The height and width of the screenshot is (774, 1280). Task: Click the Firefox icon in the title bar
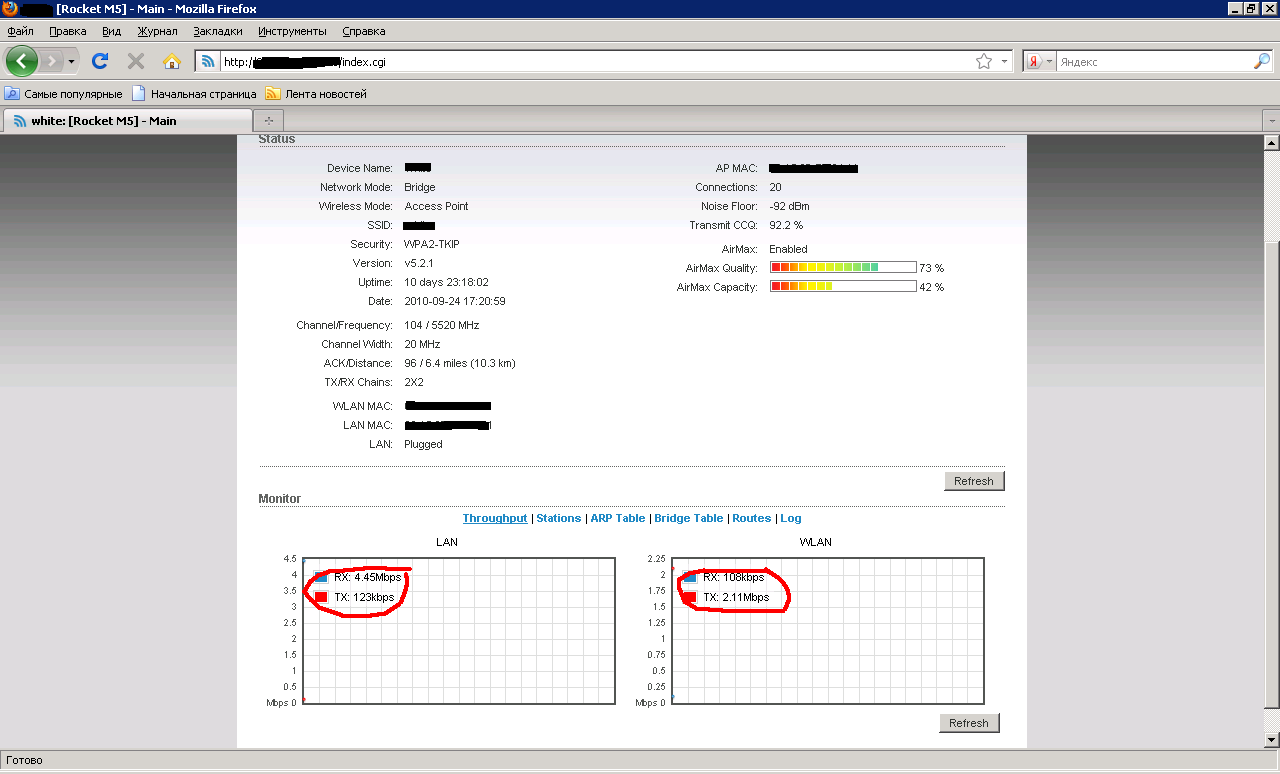click(11, 9)
